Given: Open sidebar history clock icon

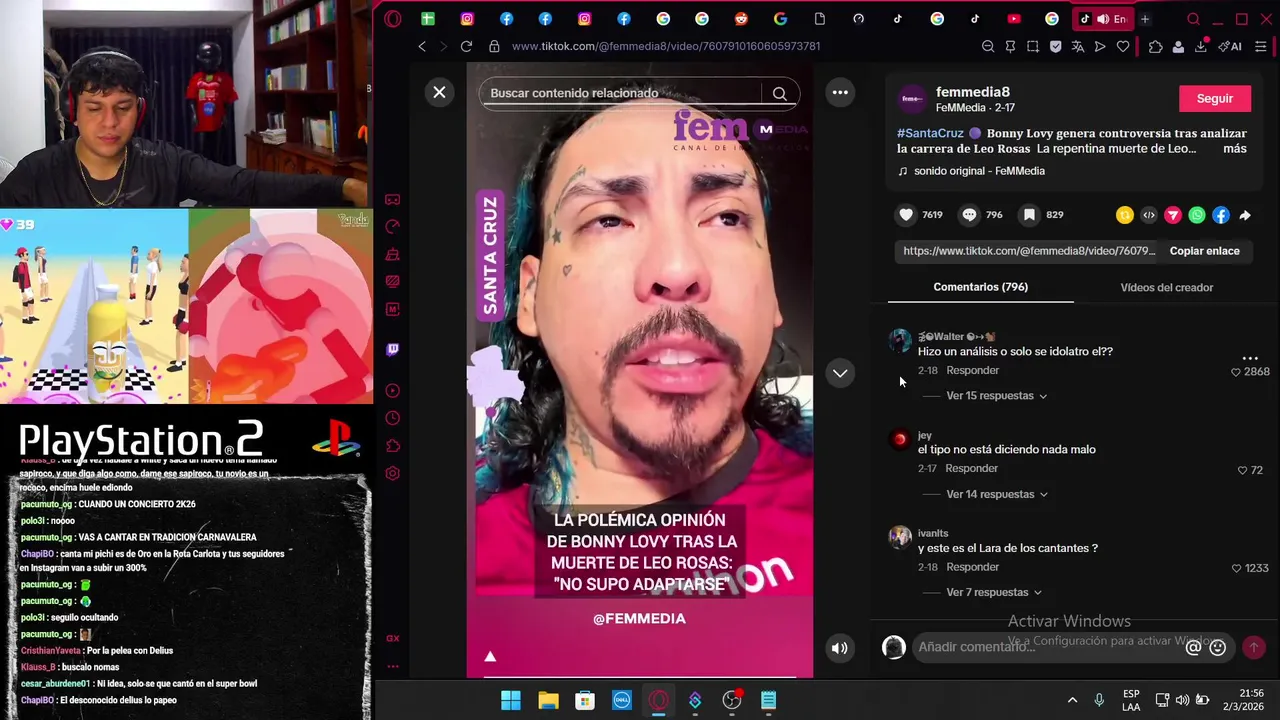Looking at the screenshot, I should point(393,418).
